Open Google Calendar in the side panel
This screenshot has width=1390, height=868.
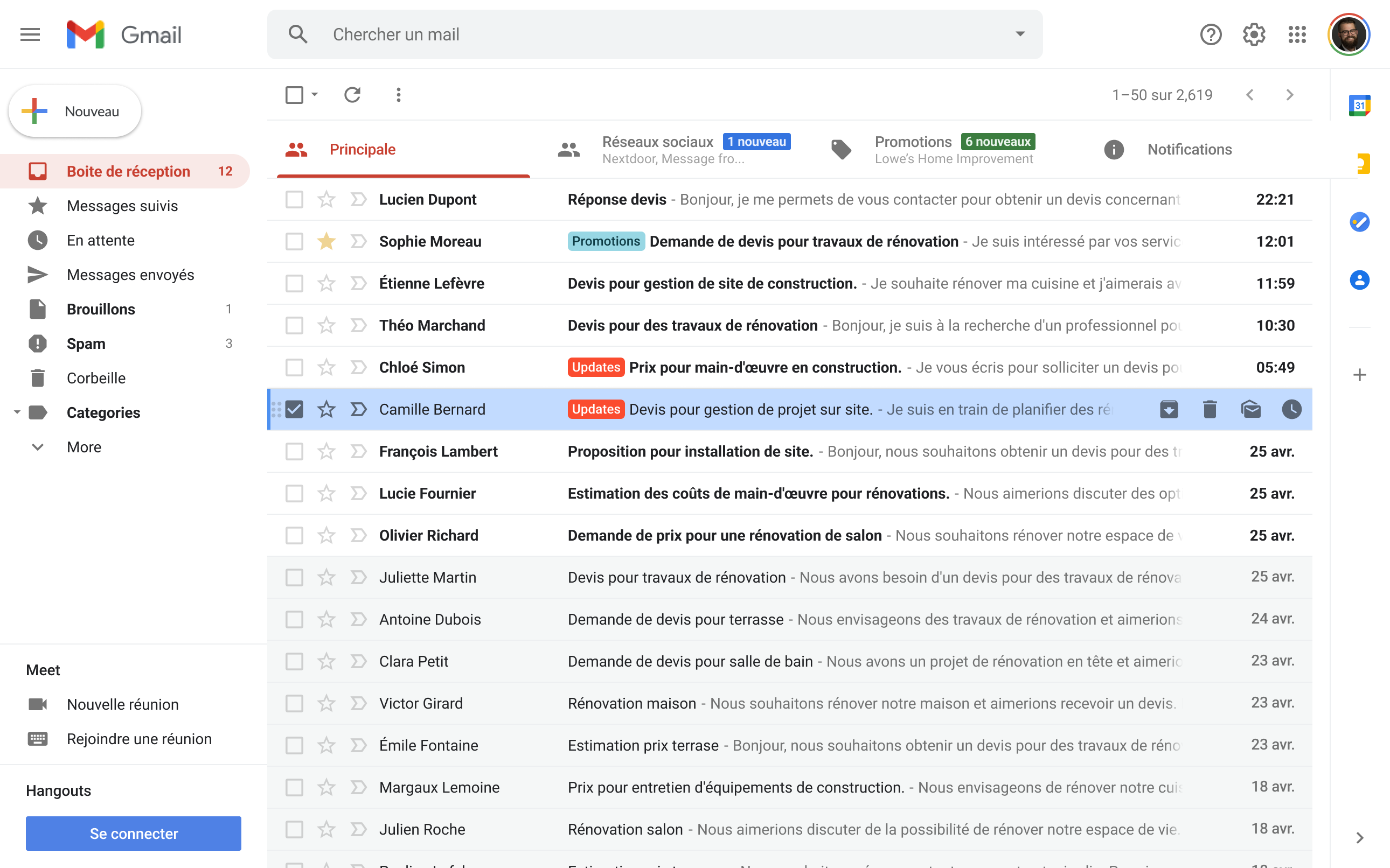coord(1359,106)
